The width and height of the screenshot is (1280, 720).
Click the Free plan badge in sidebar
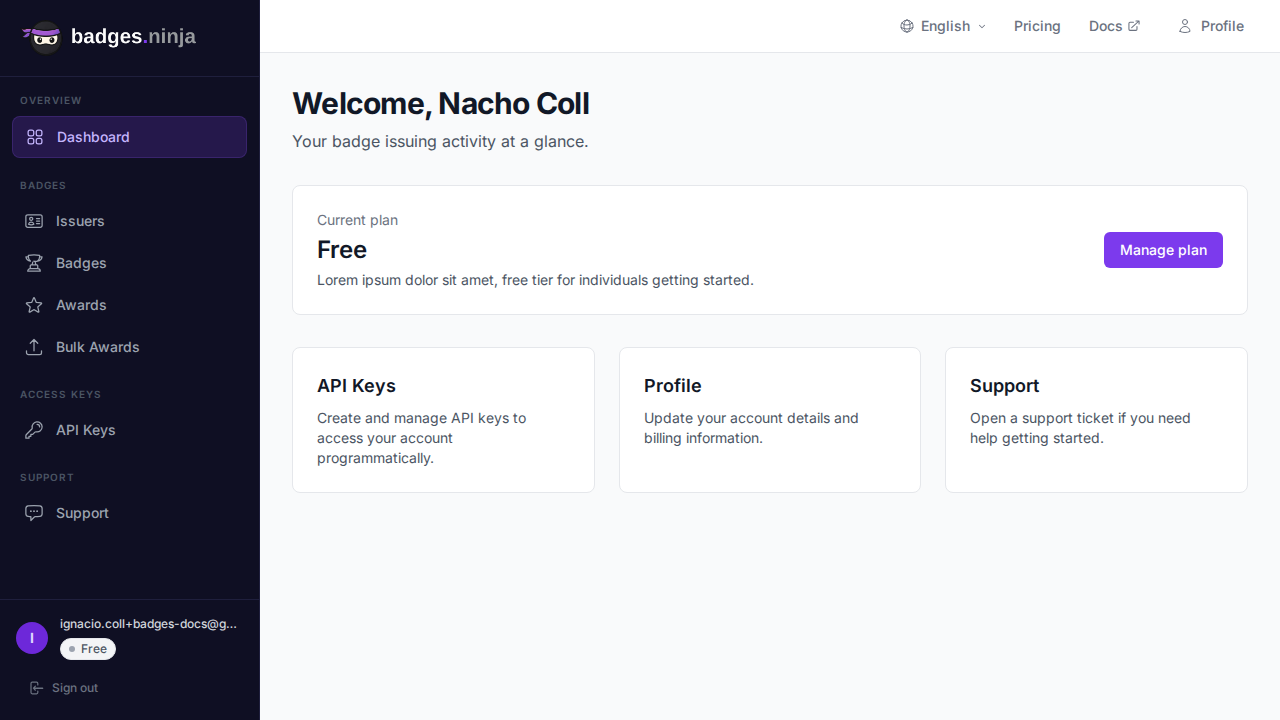click(x=88, y=649)
